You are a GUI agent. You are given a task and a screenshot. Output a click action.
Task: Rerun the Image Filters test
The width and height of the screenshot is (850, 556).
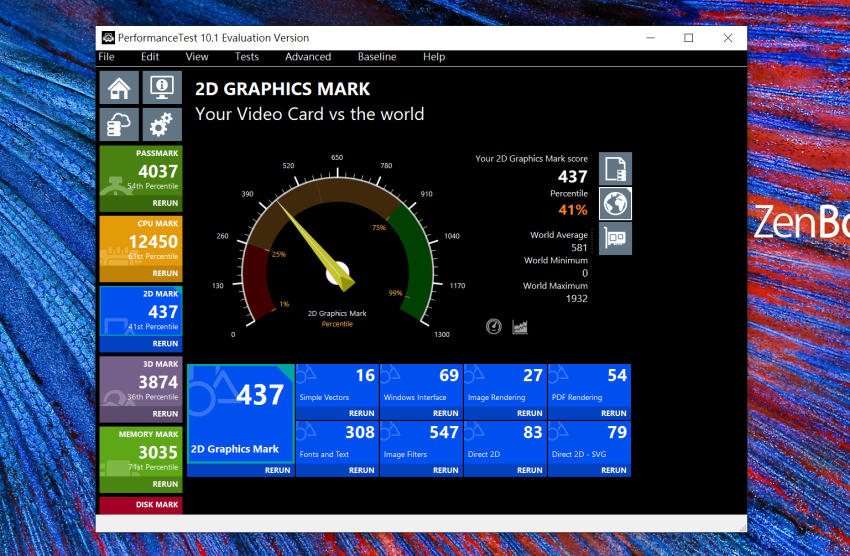[x=446, y=470]
